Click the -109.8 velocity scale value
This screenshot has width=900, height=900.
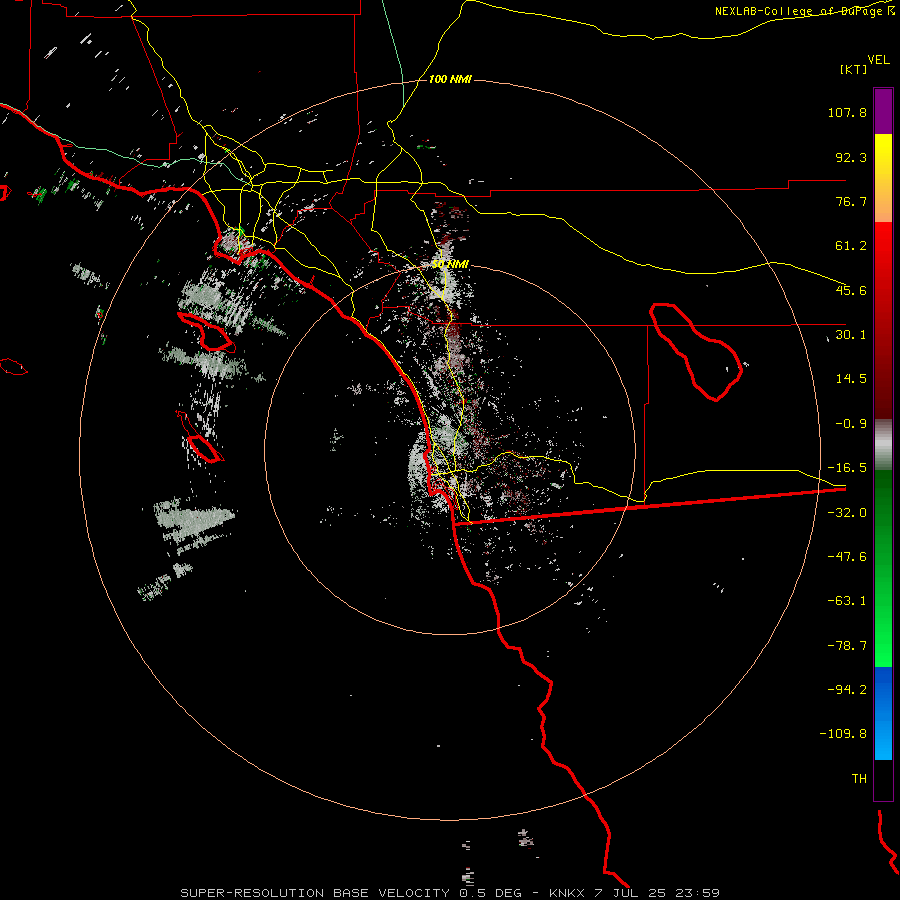click(x=843, y=734)
